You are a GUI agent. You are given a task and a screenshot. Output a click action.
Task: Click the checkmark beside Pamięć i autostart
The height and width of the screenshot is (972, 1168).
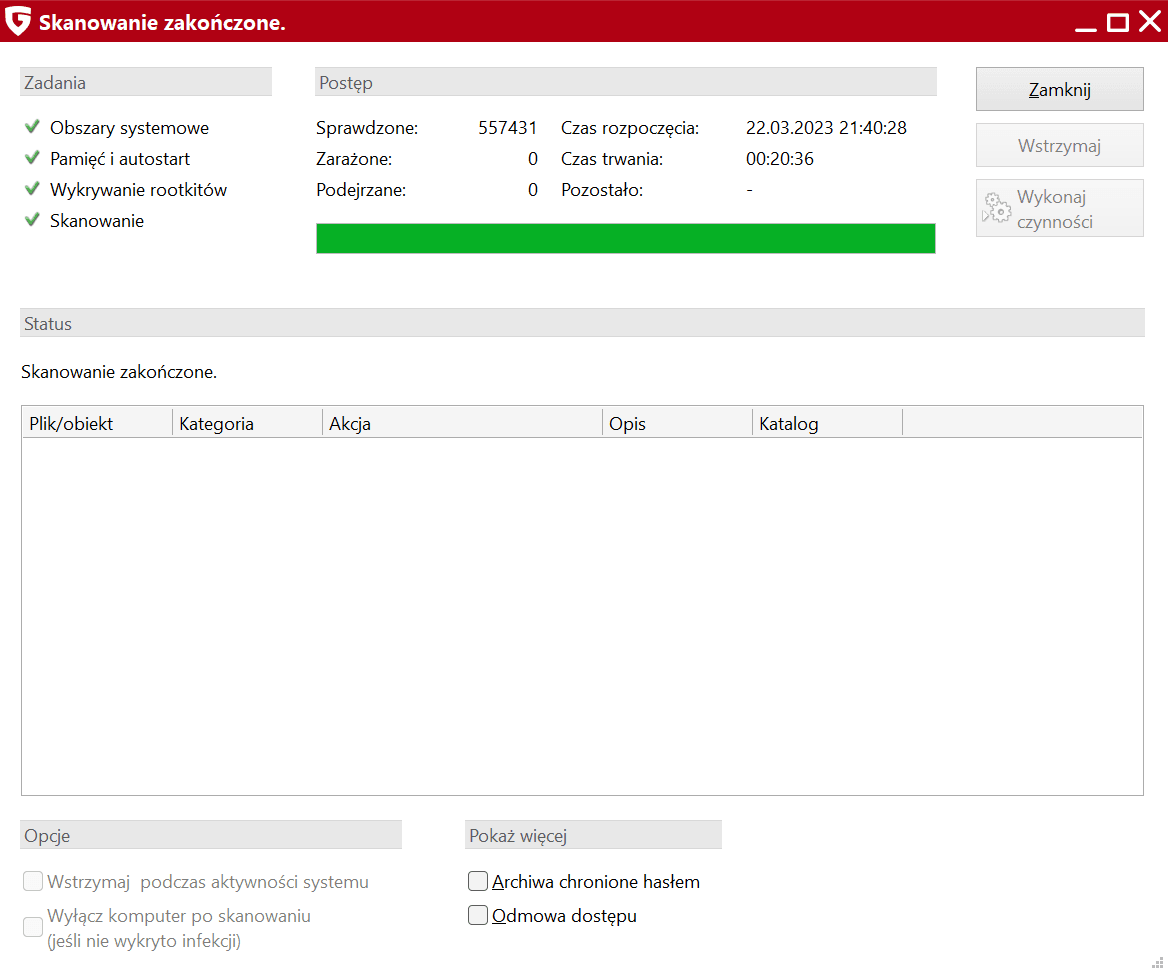point(32,158)
